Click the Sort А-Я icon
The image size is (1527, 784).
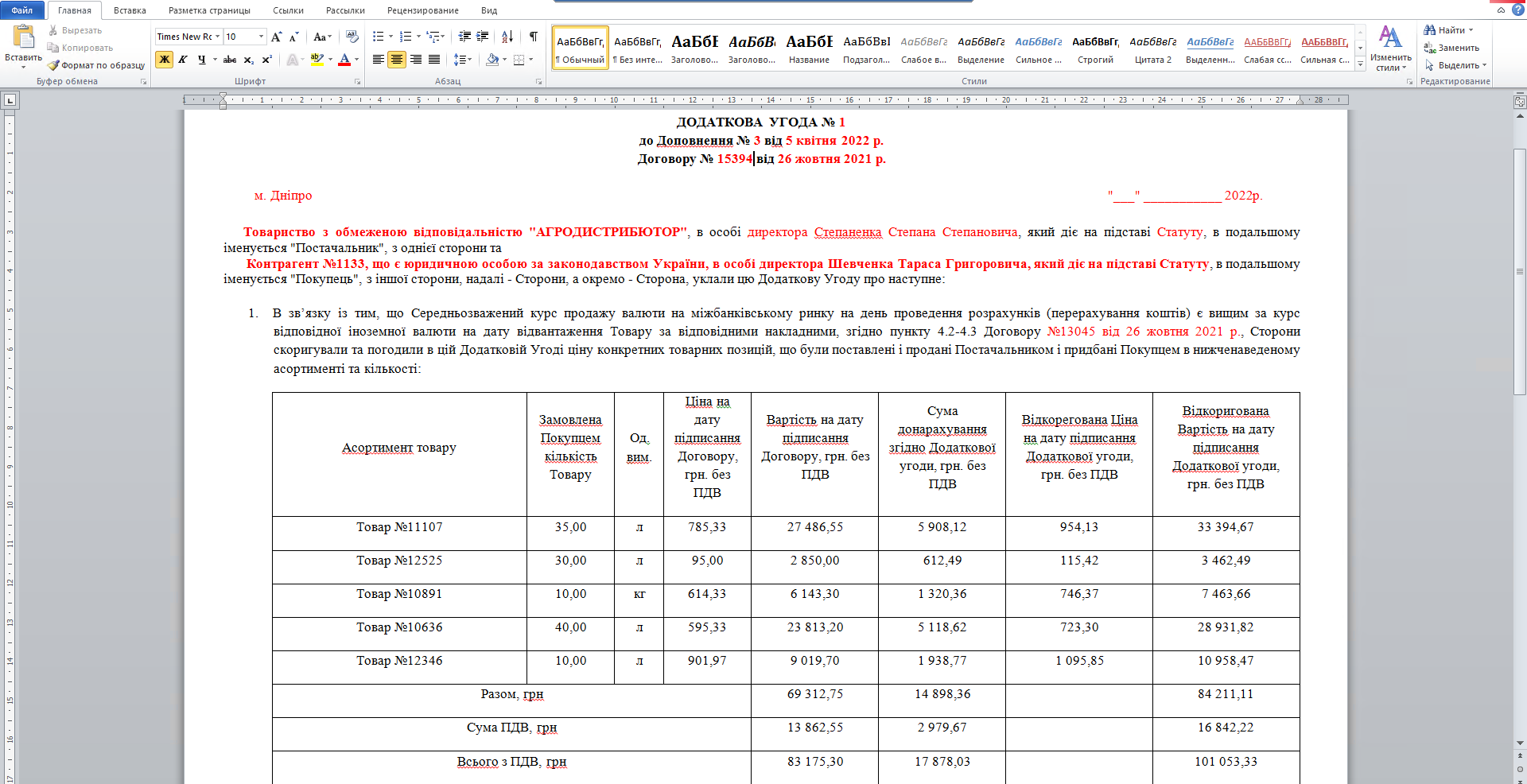point(507,37)
